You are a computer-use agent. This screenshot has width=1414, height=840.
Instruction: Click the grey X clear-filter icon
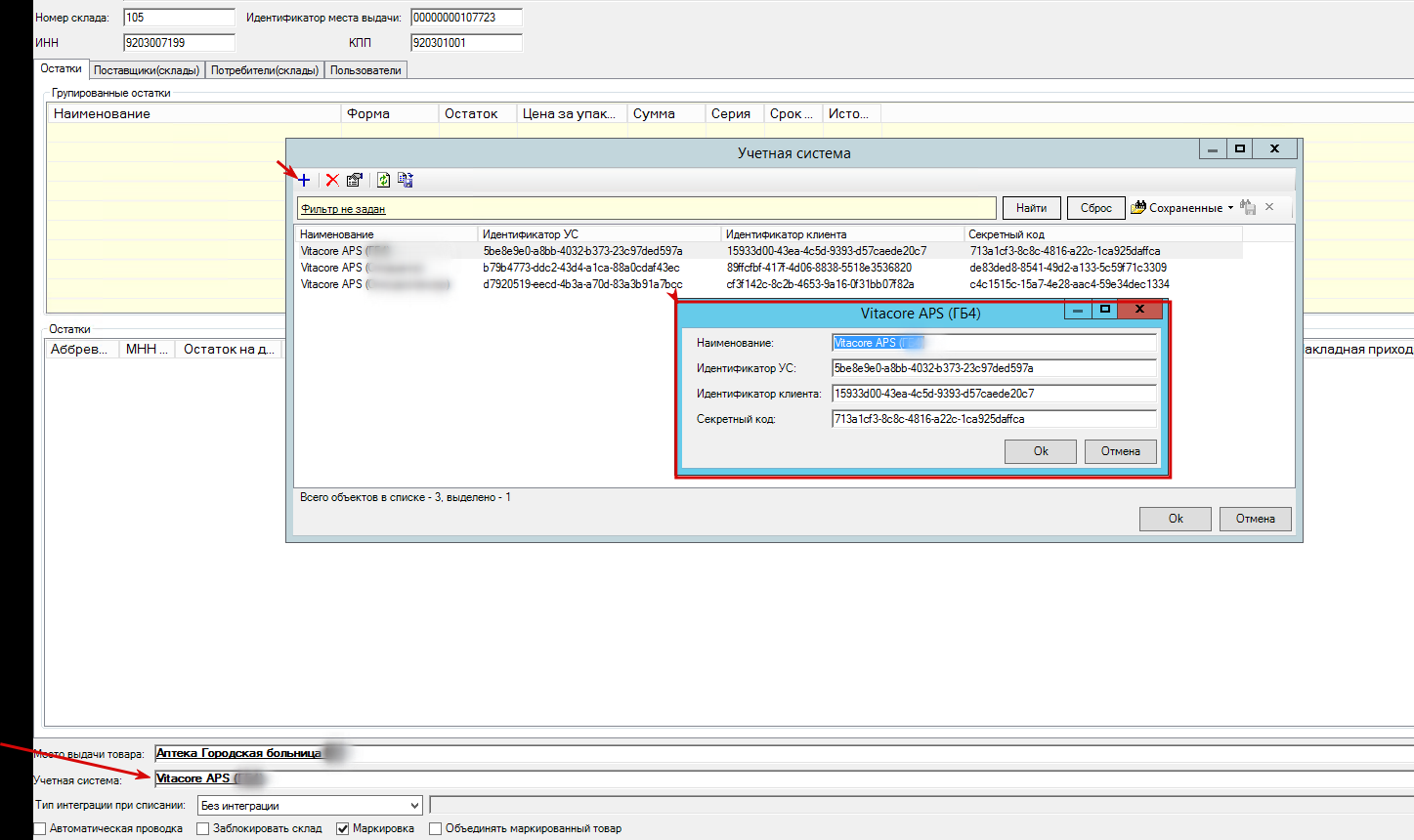click(1269, 207)
